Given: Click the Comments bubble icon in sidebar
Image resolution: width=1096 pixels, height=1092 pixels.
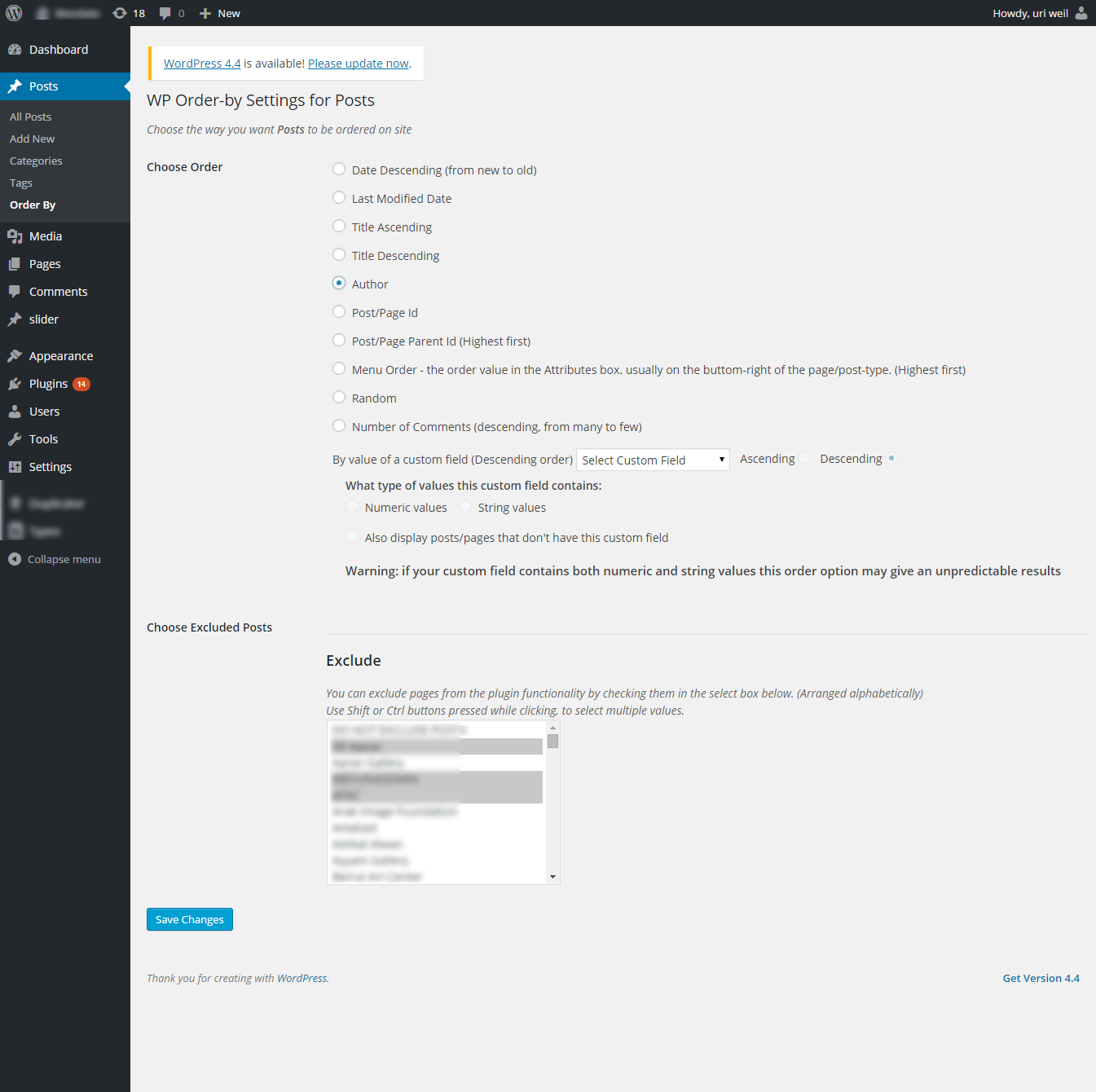Looking at the screenshot, I should click(15, 292).
